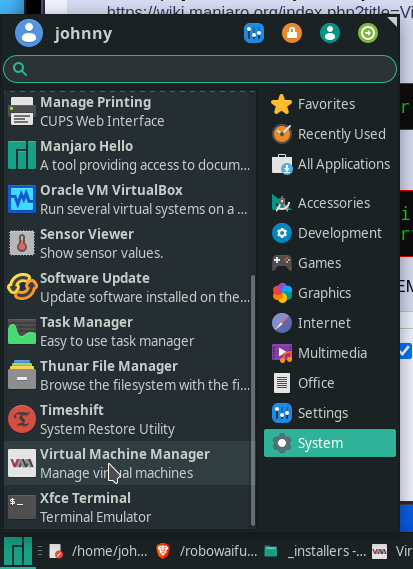Click the Games controller icon
The height and width of the screenshot is (569, 413).
pos(282,263)
